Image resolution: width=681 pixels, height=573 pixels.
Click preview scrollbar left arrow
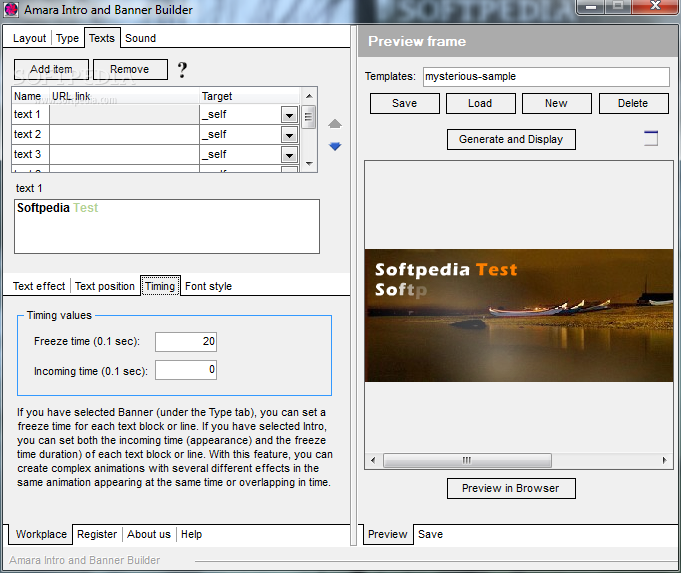(x=373, y=460)
